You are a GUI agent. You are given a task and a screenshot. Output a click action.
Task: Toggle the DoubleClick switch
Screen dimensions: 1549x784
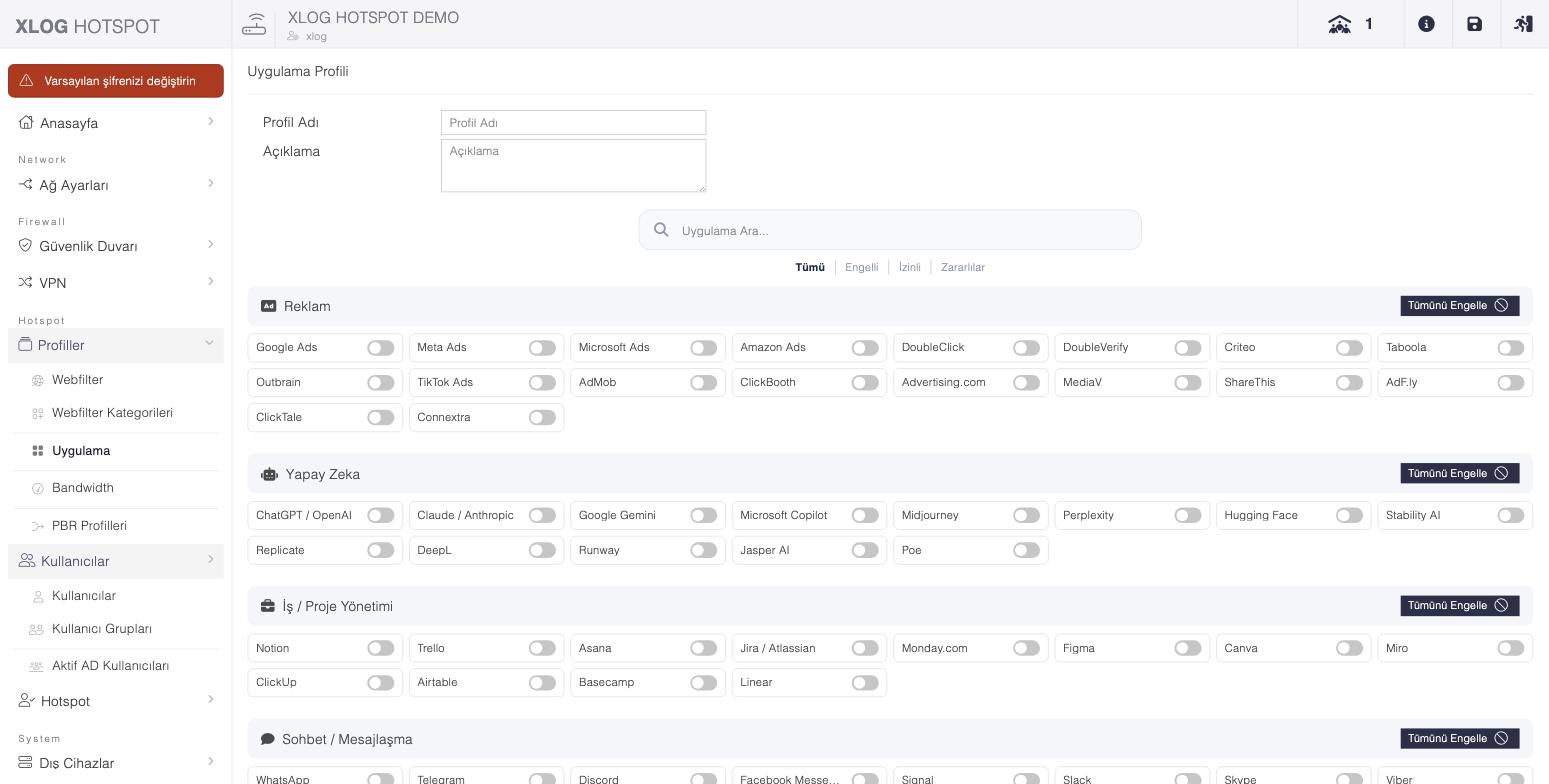[x=1026, y=348]
